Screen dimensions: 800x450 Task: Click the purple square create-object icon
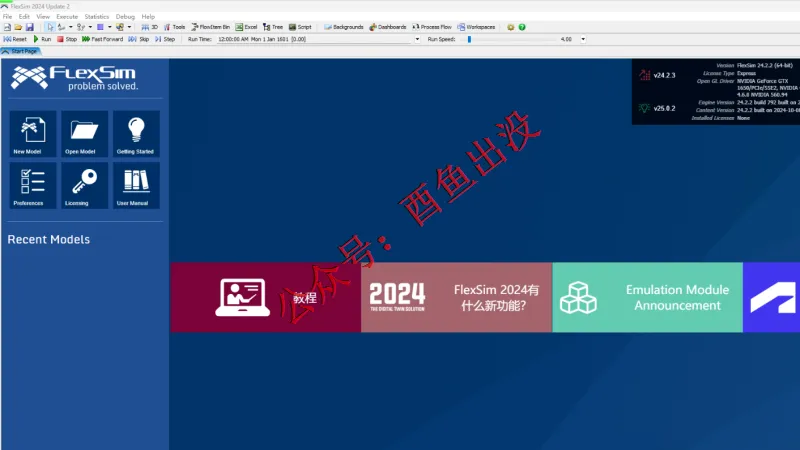[101, 27]
